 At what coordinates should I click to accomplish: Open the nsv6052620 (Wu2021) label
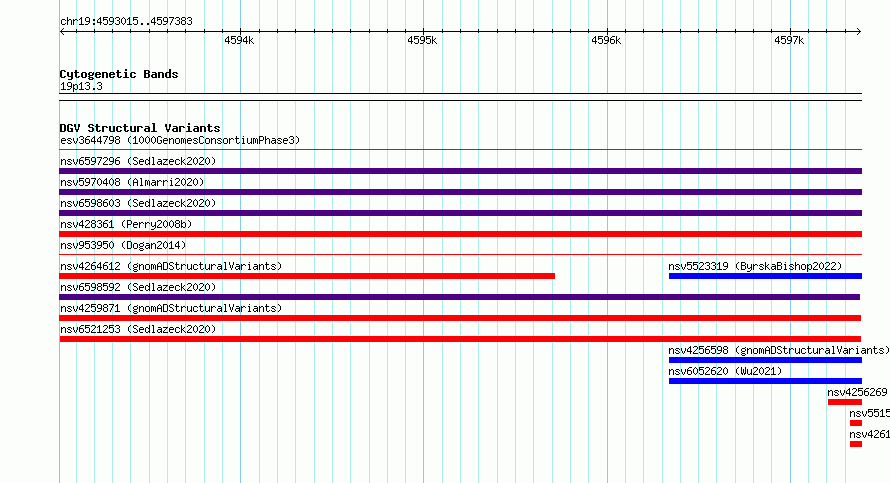click(x=725, y=371)
